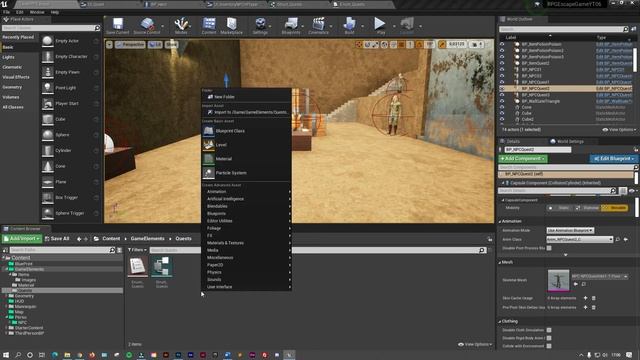The height and width of the screenshot is (360, 640).
Task: Expand the Animation submenu
Action: [x=246, y=191]
